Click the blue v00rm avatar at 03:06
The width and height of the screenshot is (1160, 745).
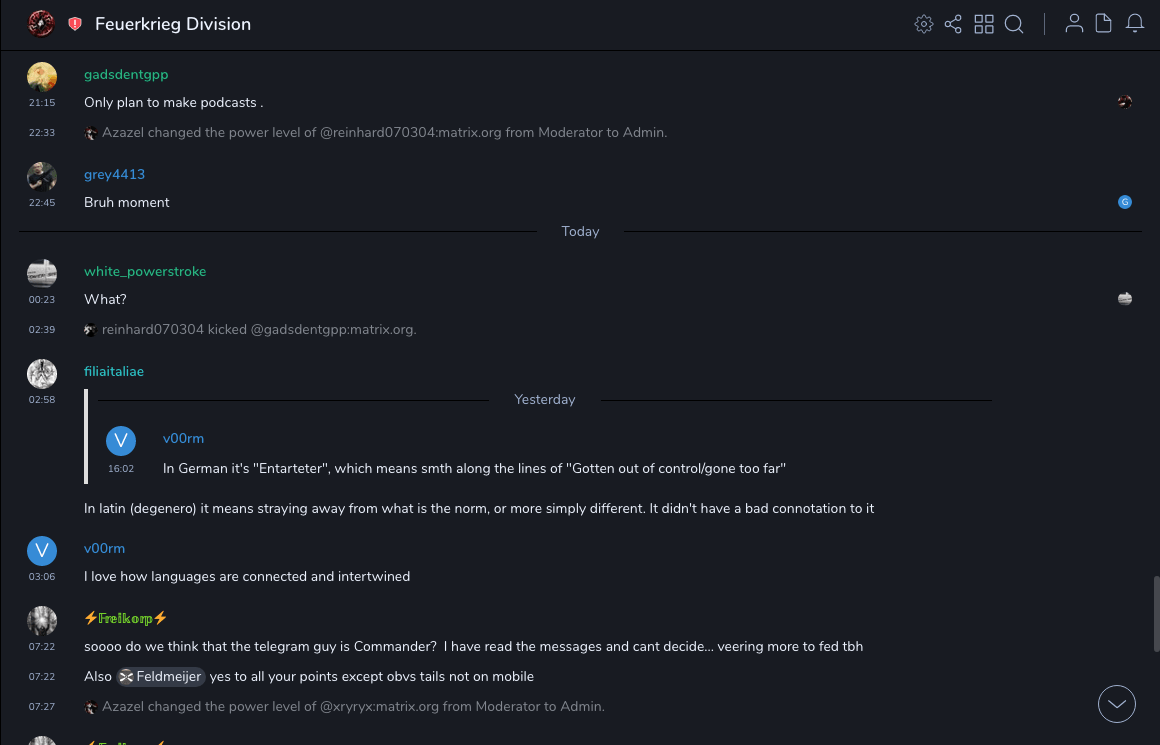[41, 551]
